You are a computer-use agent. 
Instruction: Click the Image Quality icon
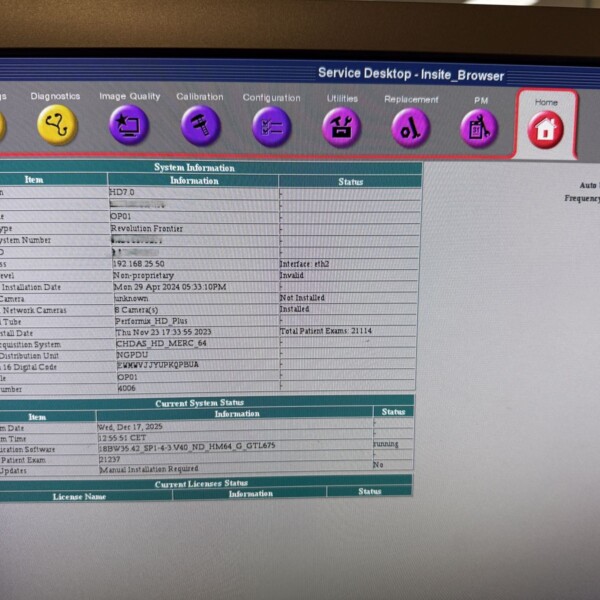[x=129, y=126]
